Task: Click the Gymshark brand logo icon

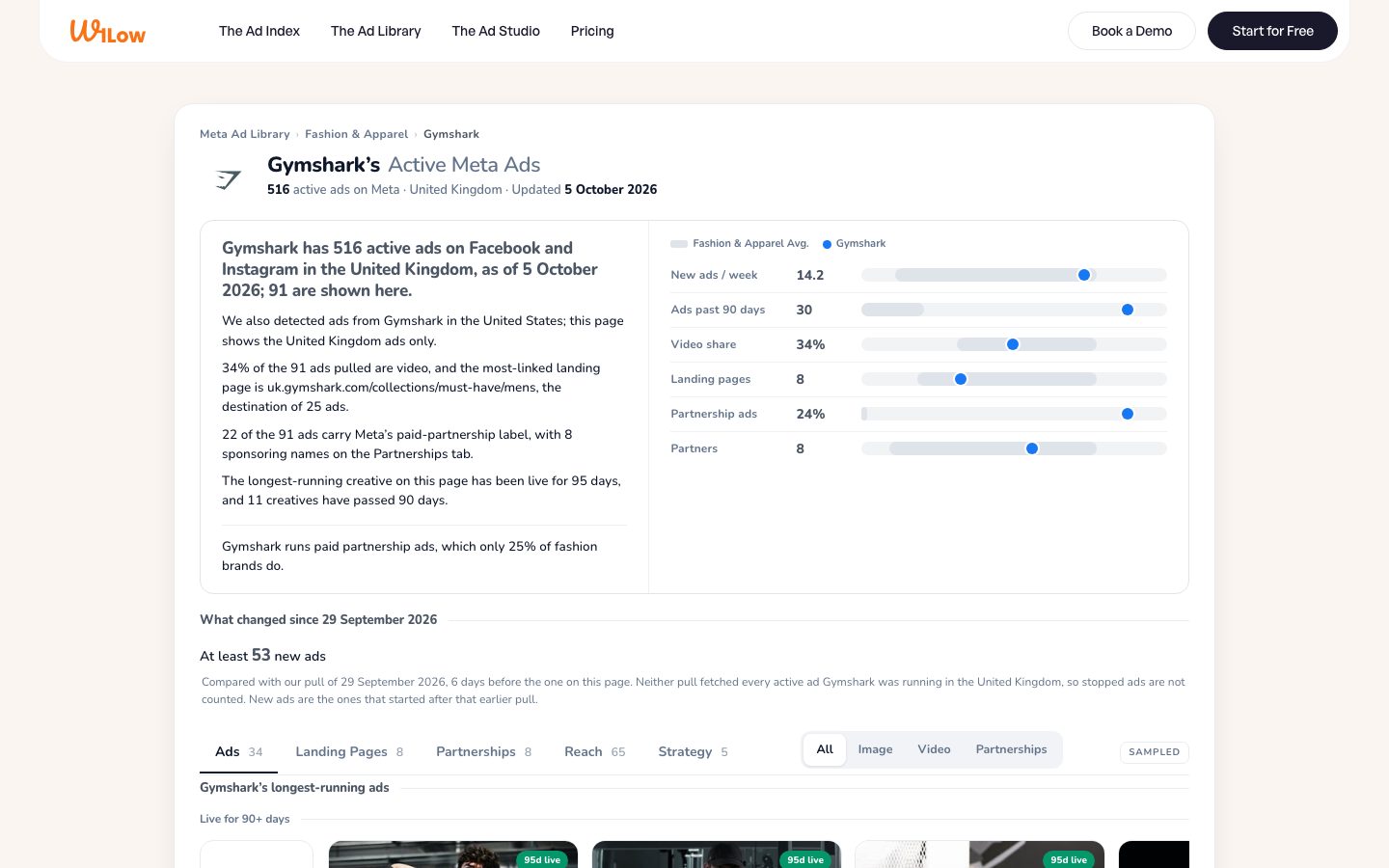Action: tap(229, 179)
